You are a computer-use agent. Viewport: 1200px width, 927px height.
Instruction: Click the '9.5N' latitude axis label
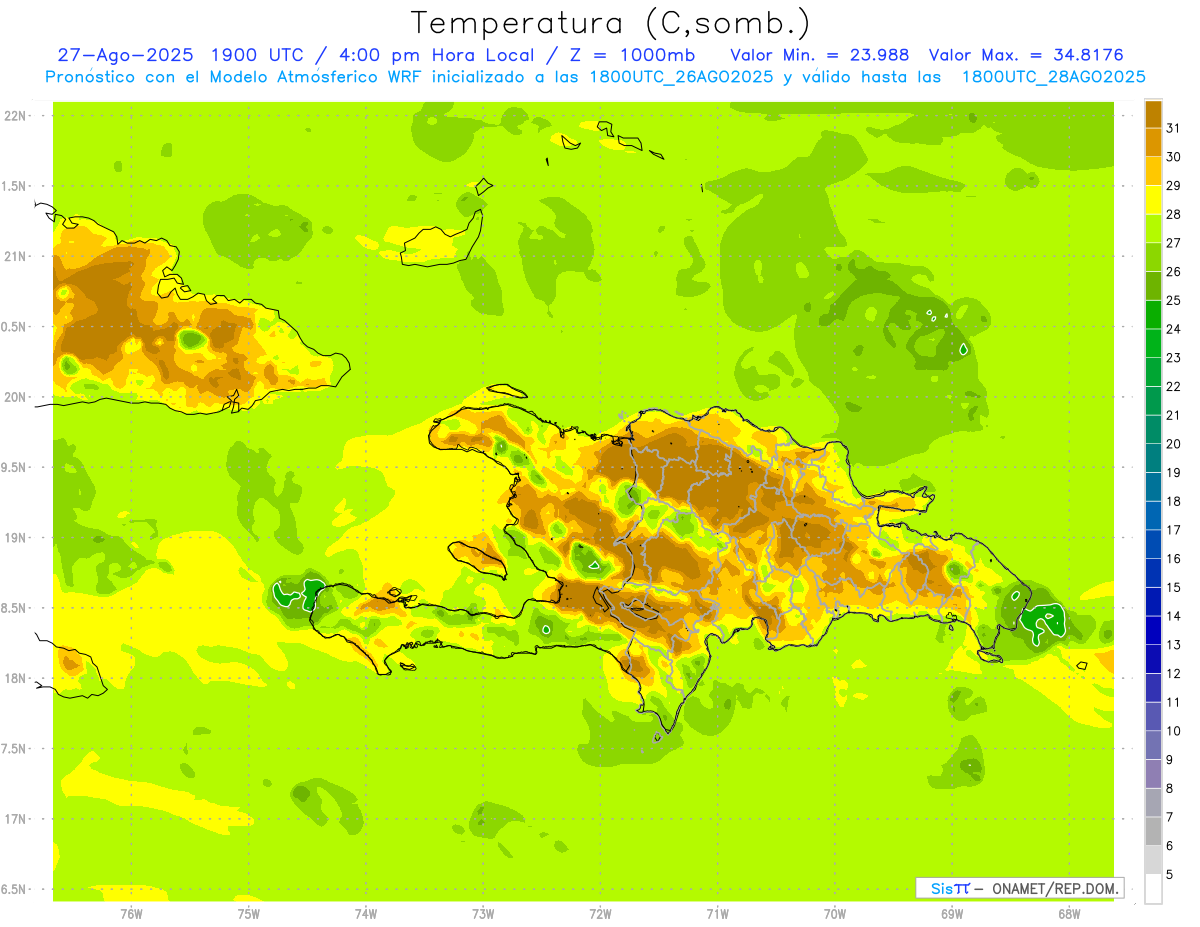(15, 468)
